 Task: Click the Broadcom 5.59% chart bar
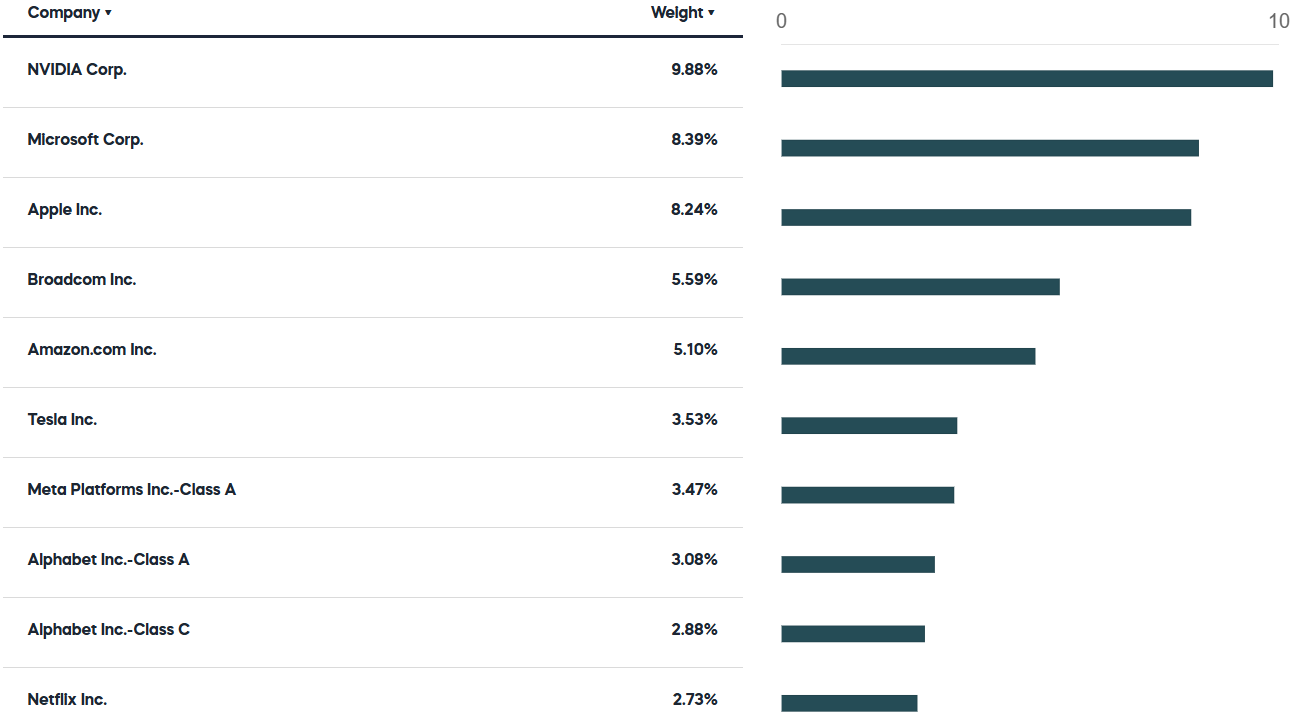pyautogui.click(x=920, y=287)
